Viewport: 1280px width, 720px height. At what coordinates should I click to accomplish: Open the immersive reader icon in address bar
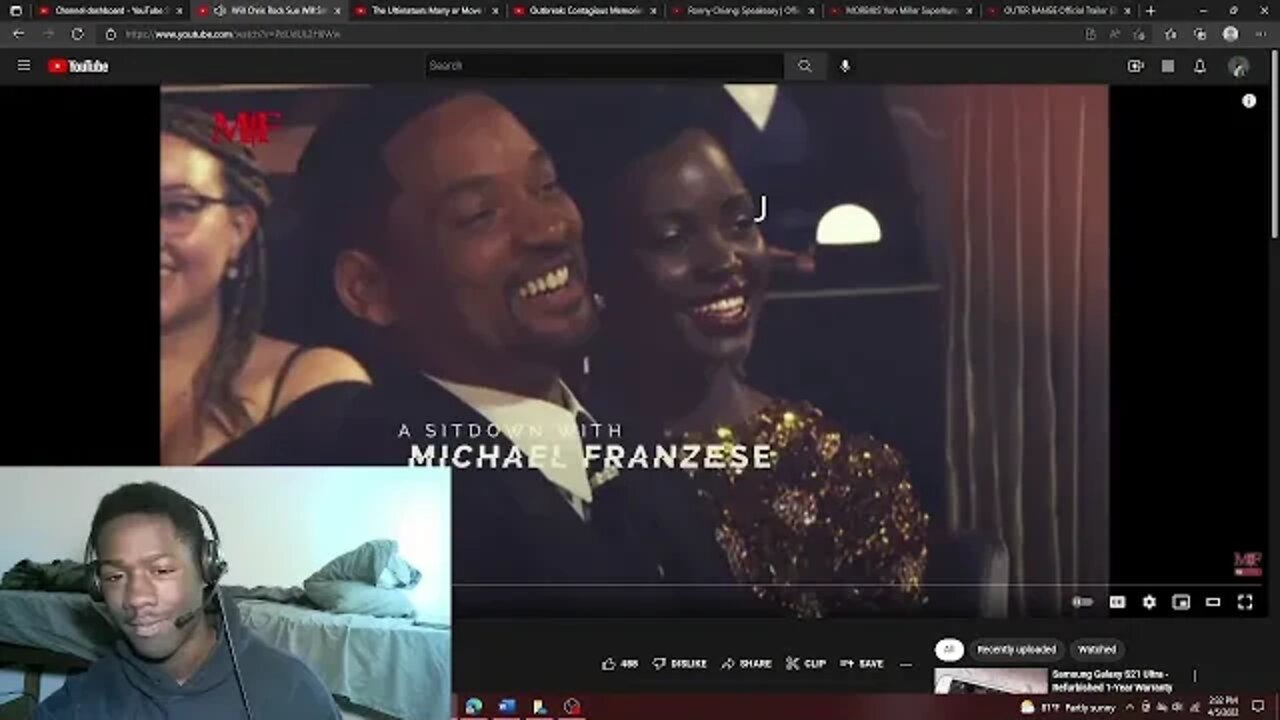coord(1090,33)
